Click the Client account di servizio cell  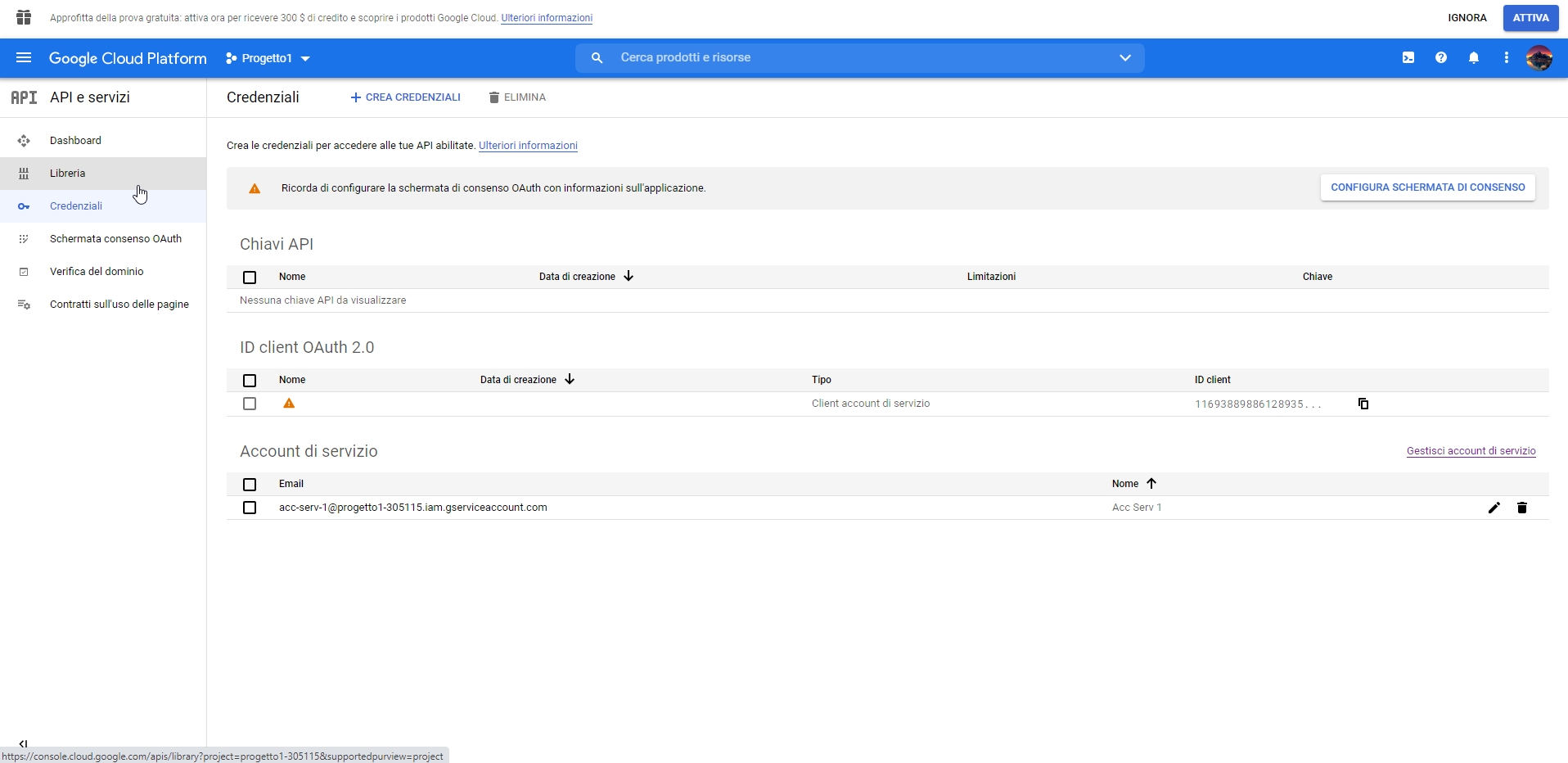point(871,404)
